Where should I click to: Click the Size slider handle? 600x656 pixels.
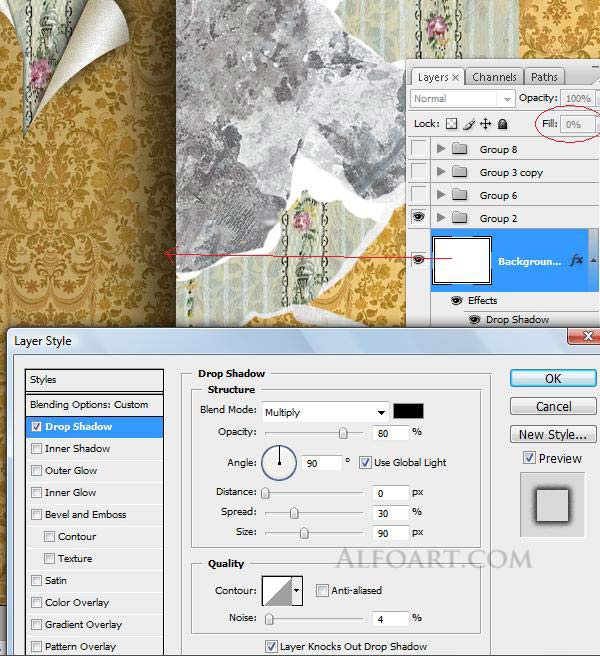pyautogui.click(x=304, y=533)
